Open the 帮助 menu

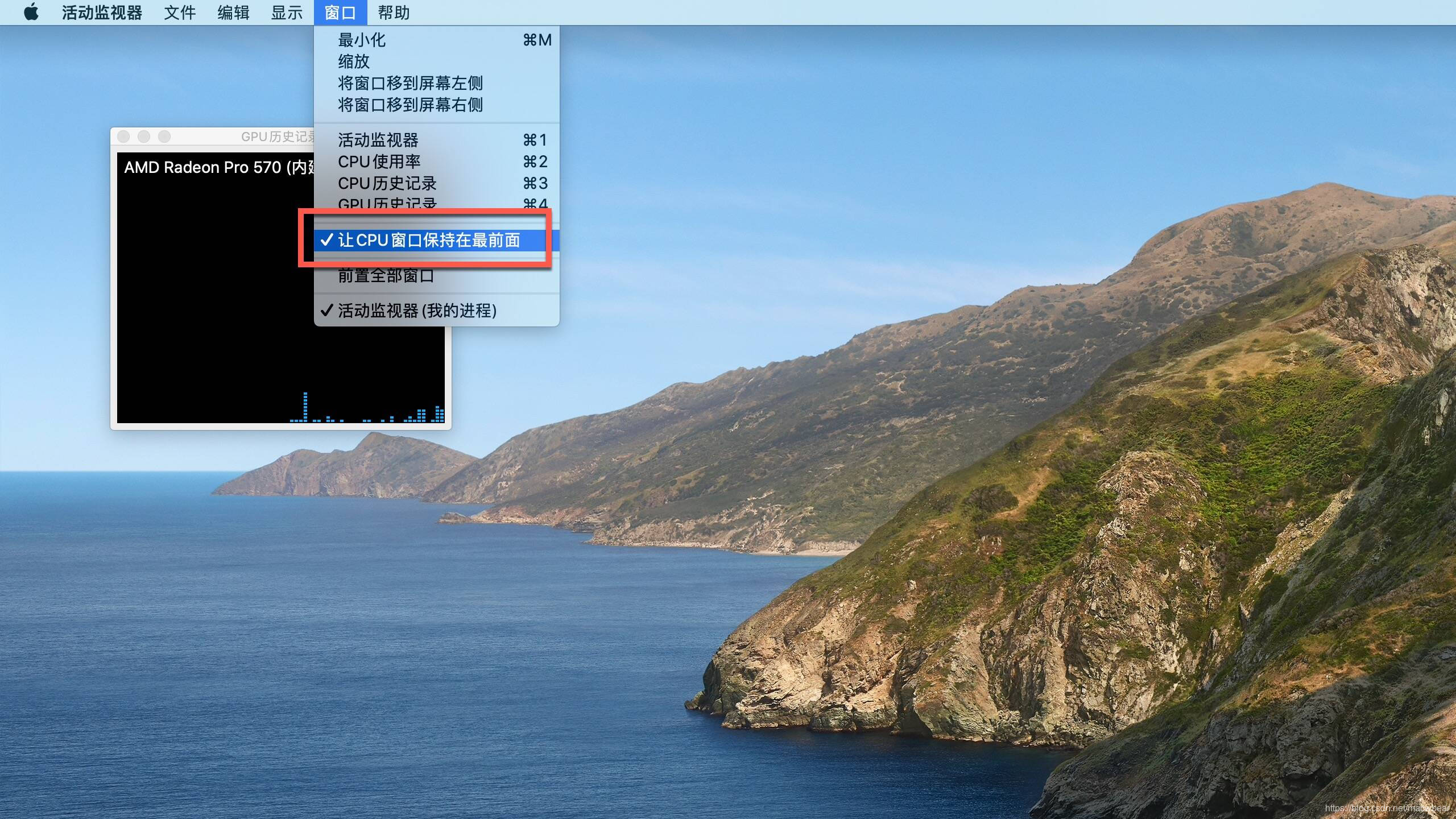(394, 12)
